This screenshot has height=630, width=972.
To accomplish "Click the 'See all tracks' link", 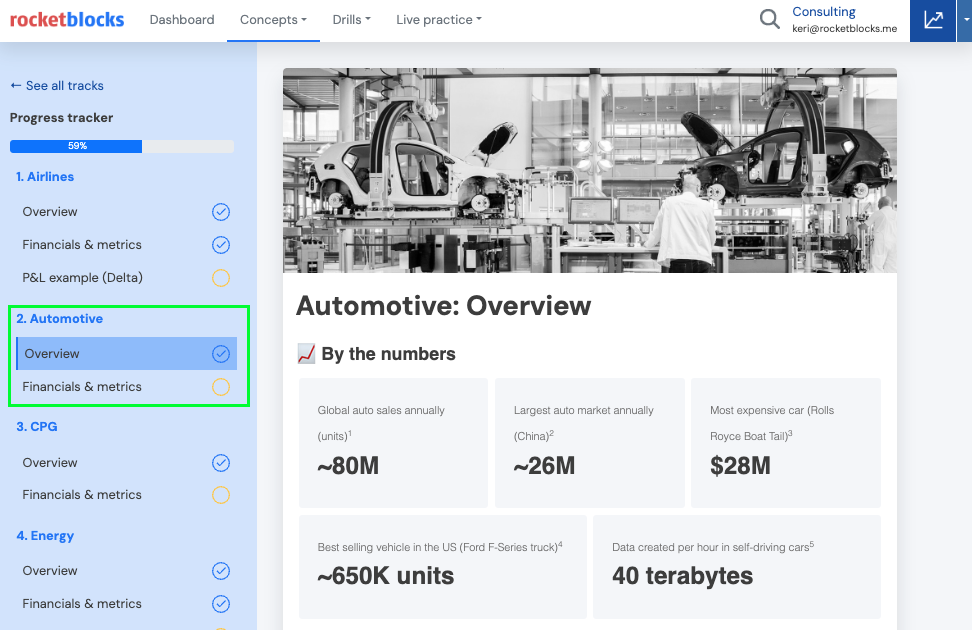I will click(x=57, y=85).
